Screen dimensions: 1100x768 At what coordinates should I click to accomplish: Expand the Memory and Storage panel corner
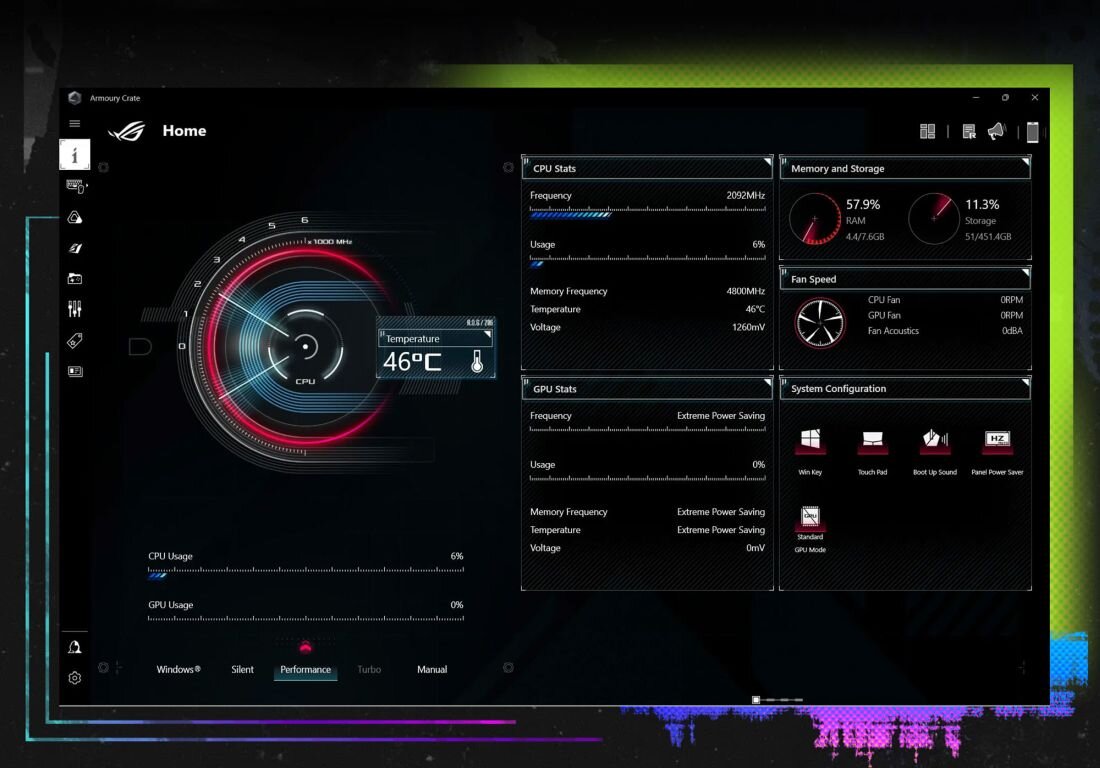[x=1024, y=161]
